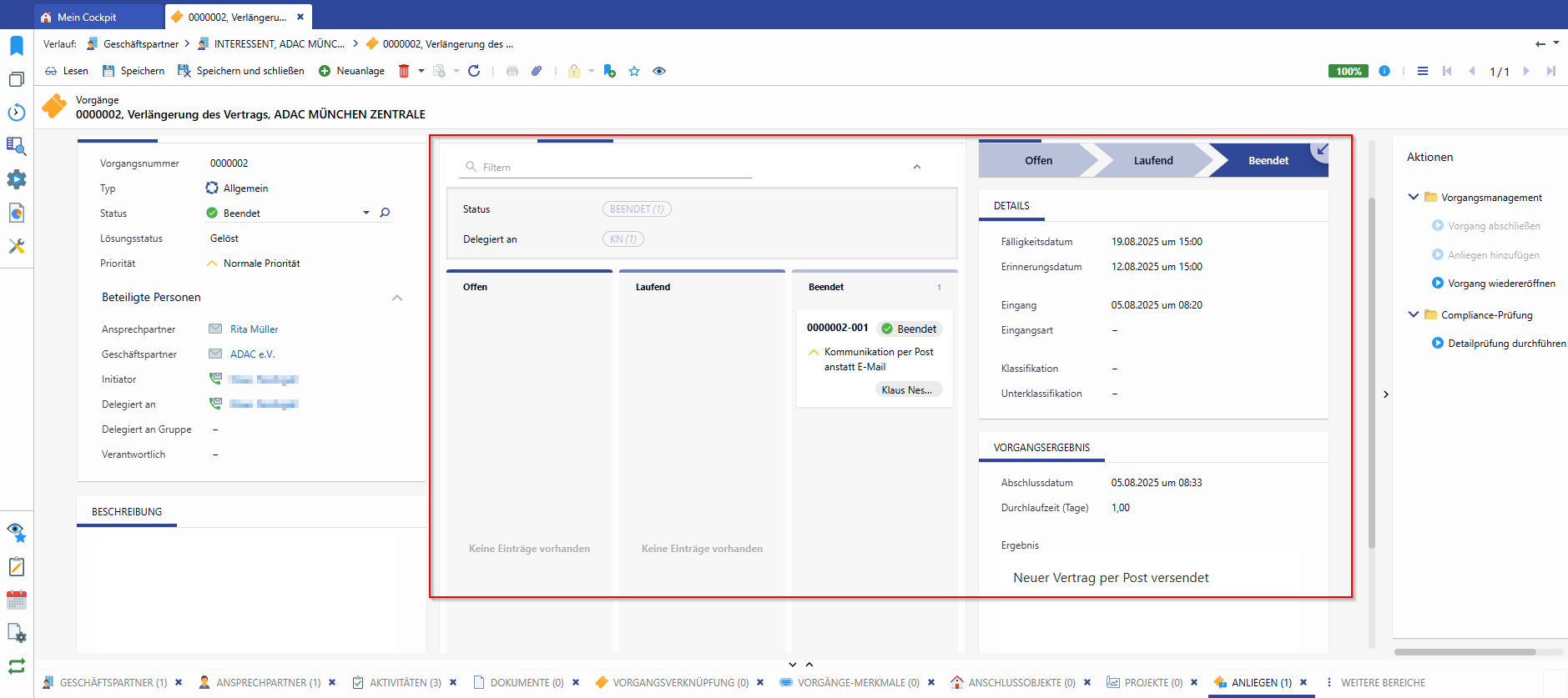Click the star favorite icon in toolbar

[634, 71]
